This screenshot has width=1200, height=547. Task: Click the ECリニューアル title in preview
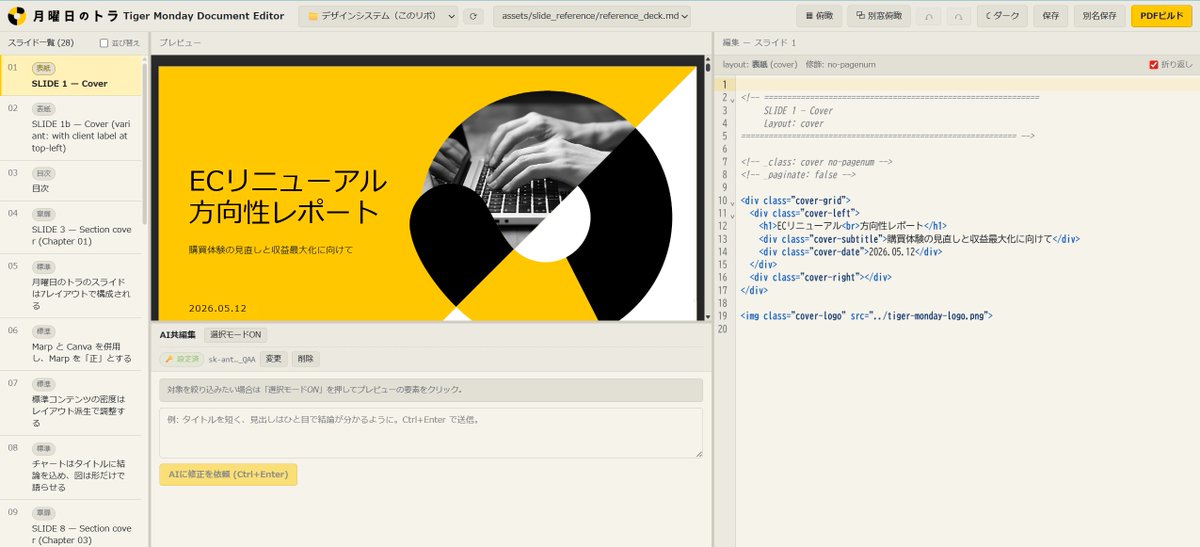[287, 196]
